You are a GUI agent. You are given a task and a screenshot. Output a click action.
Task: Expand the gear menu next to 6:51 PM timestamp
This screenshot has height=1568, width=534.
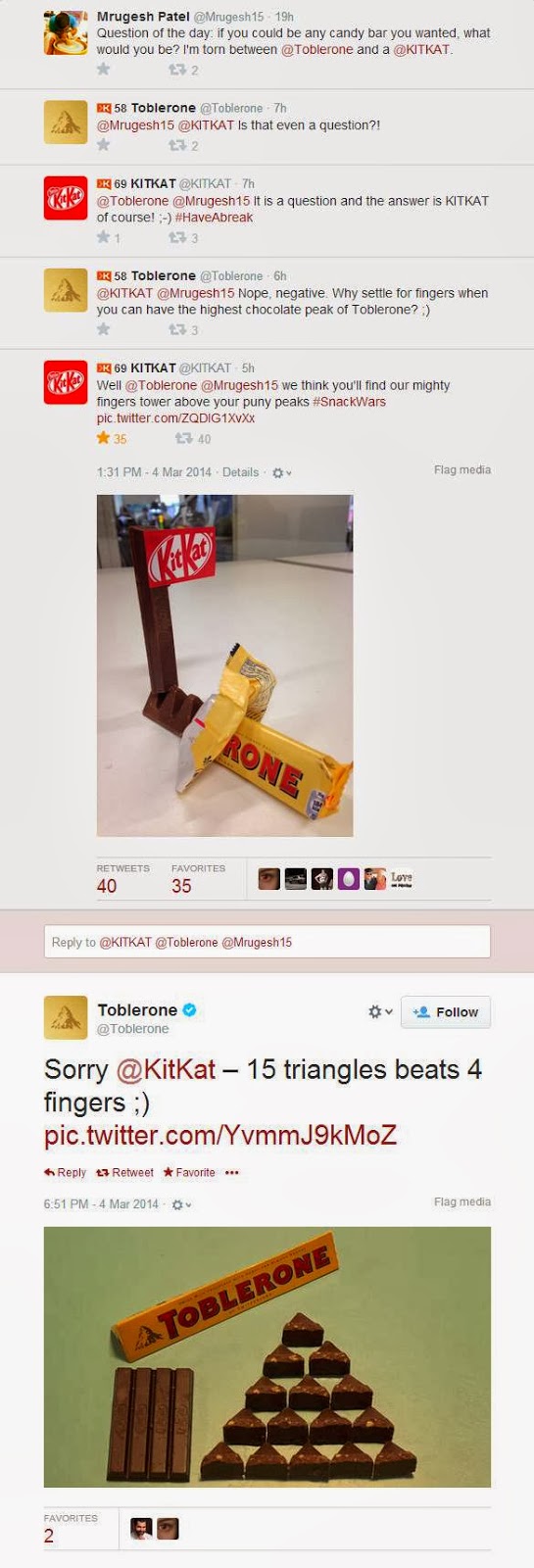coord(181,1204)
